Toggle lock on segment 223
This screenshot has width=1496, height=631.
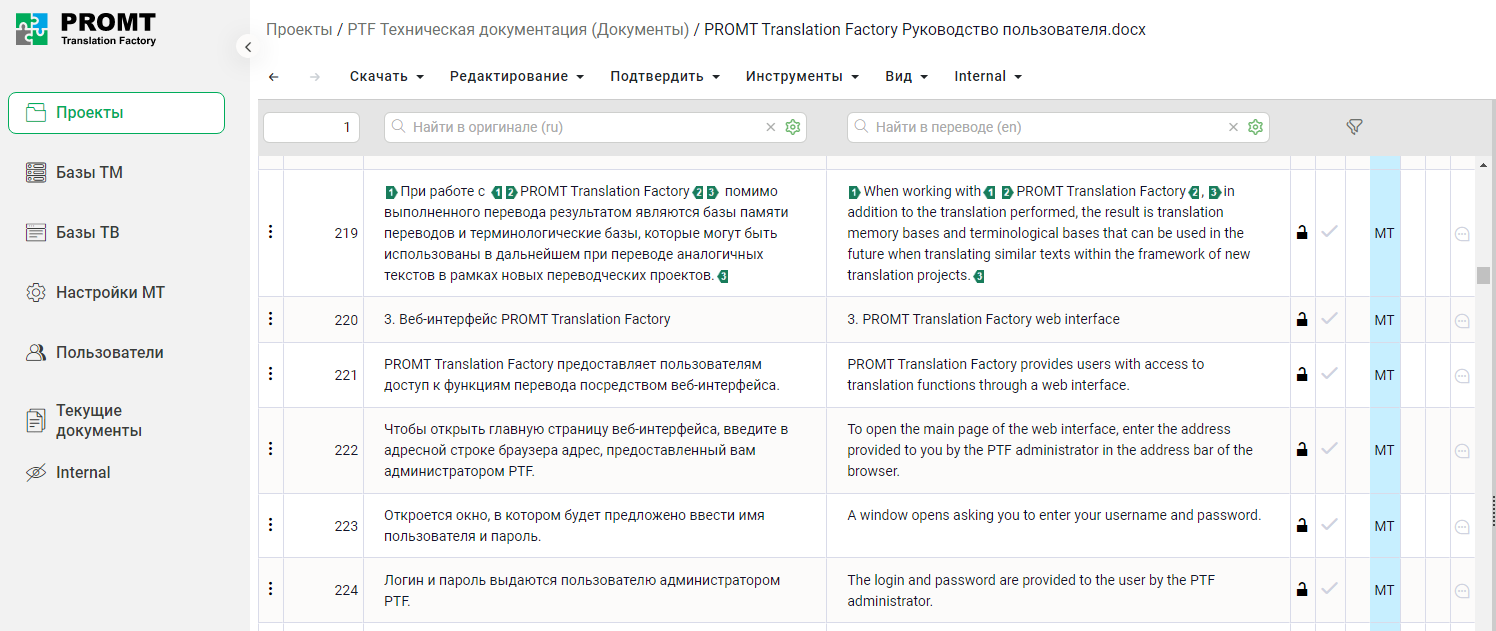click(1302, 525)
